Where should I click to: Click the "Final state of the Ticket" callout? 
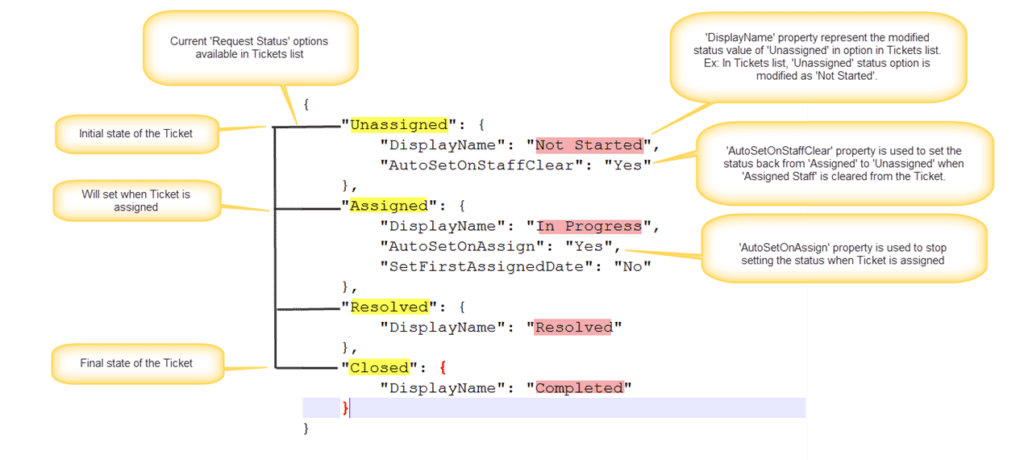click(136, 362)
